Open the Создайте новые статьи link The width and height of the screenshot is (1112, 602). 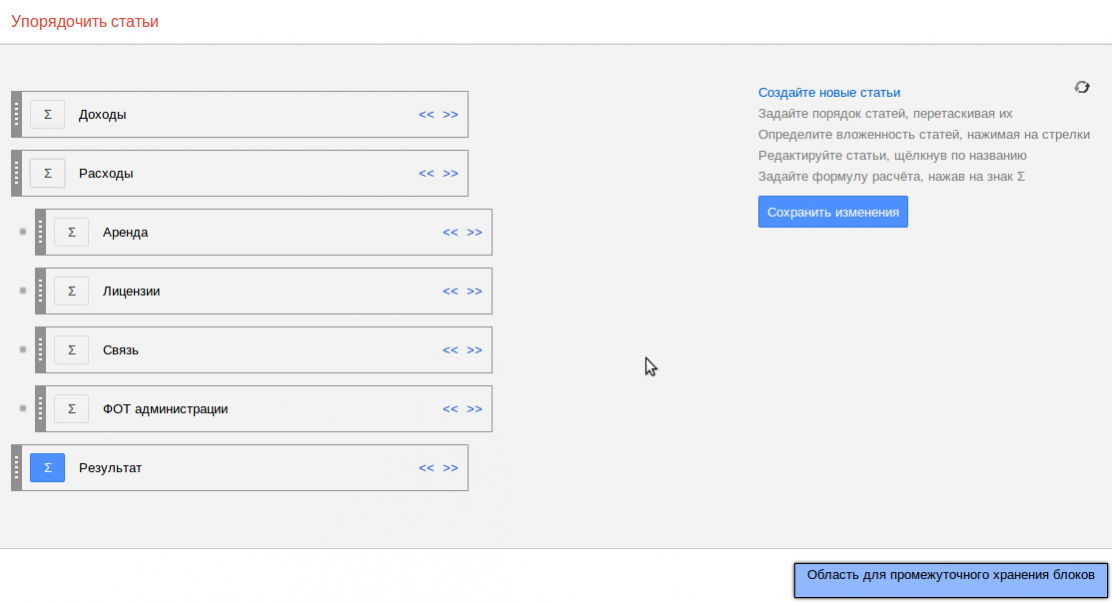click(x=829, y=92)
